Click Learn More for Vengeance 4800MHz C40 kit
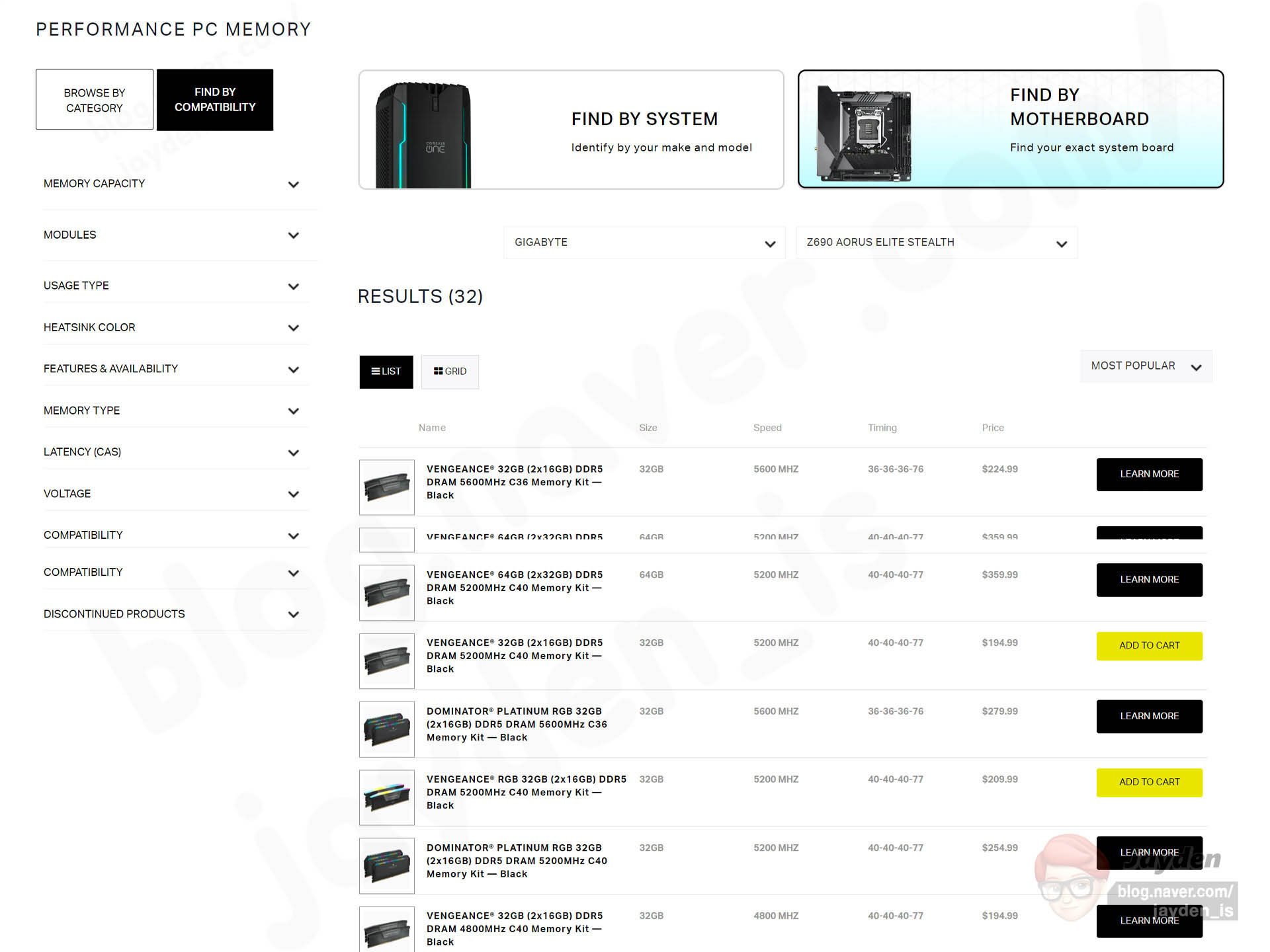1270x952 pixels. pos(1150,921)
